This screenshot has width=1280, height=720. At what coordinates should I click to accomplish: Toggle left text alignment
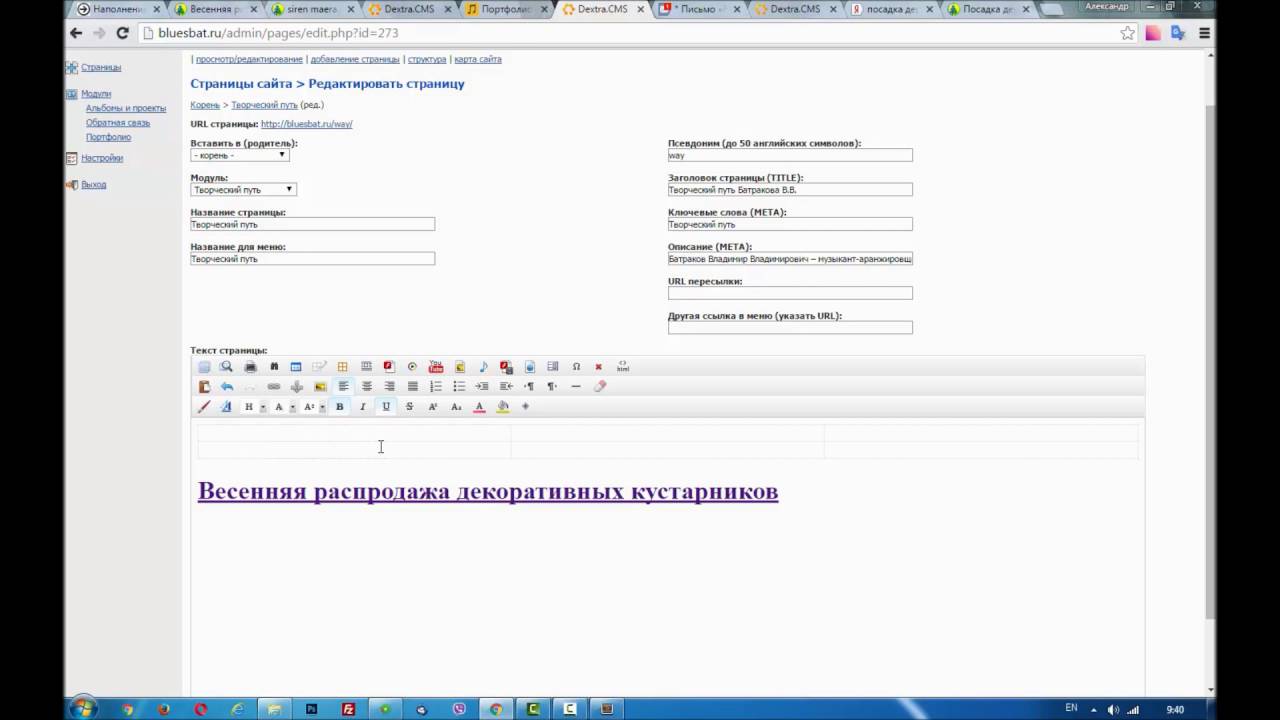point(343,387)
